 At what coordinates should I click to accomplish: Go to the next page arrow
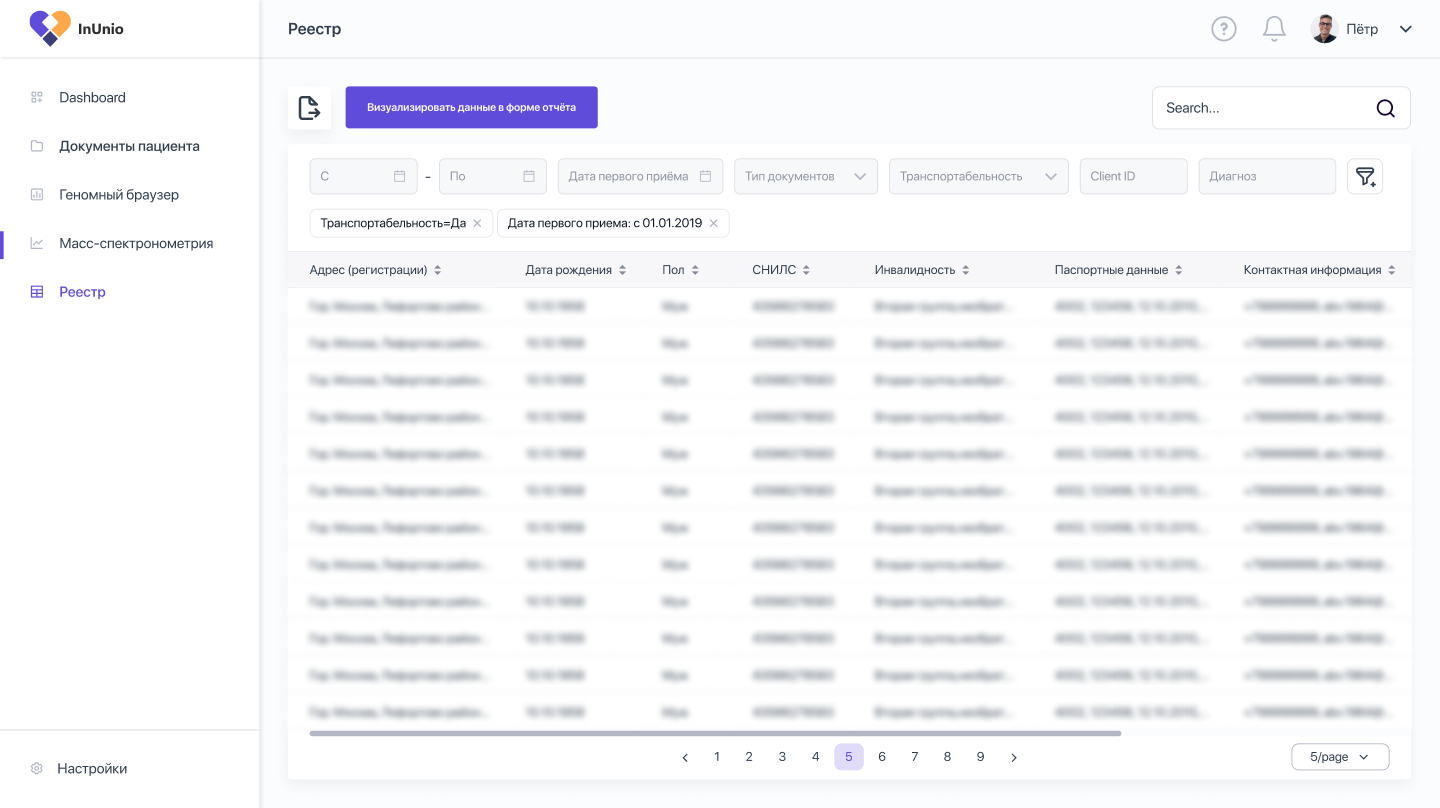click(1014, 757)
